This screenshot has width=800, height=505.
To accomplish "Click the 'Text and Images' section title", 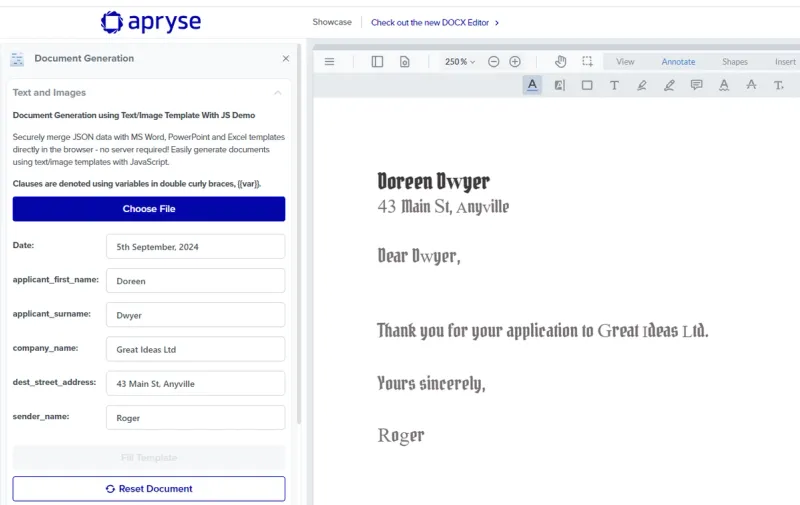I will [49, 93].
